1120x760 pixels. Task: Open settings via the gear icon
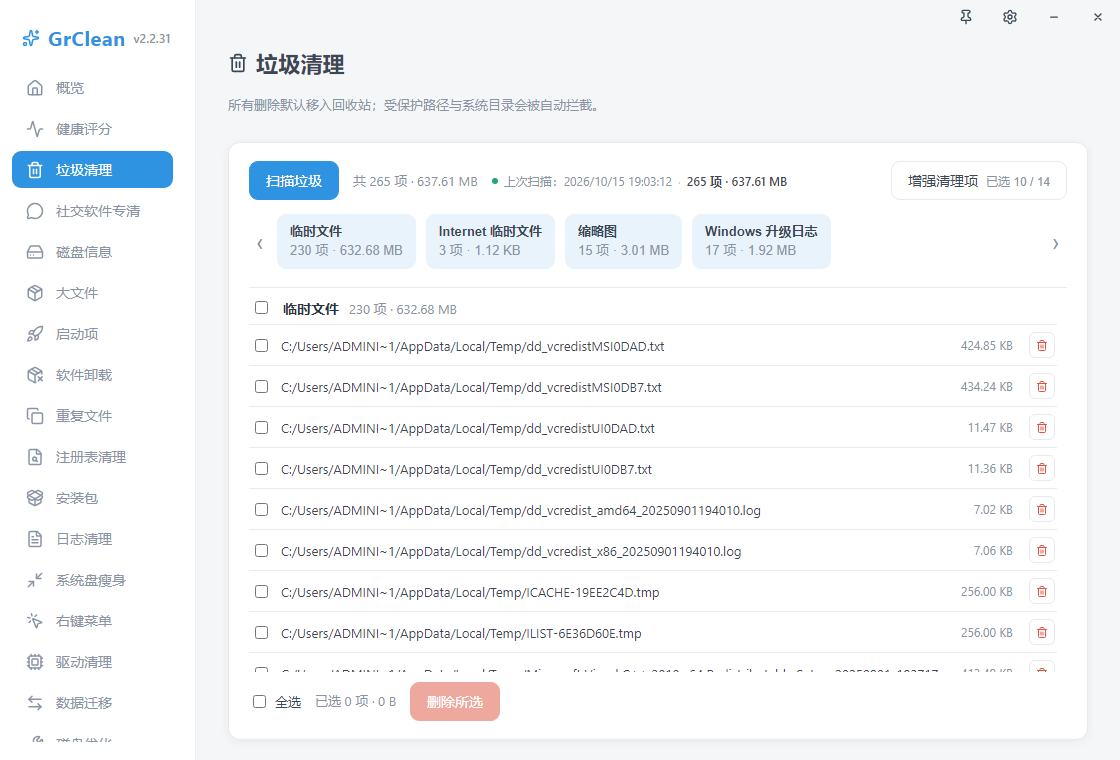pos(1010,17)
